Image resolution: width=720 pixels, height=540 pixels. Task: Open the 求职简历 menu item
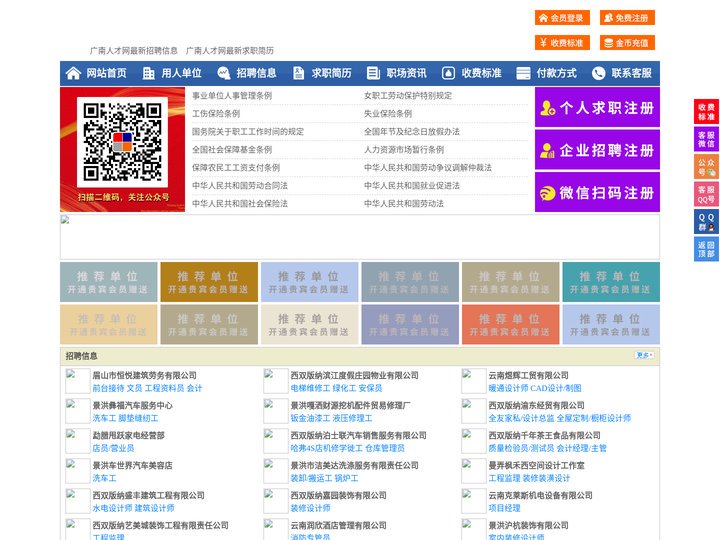pos(332,73)
